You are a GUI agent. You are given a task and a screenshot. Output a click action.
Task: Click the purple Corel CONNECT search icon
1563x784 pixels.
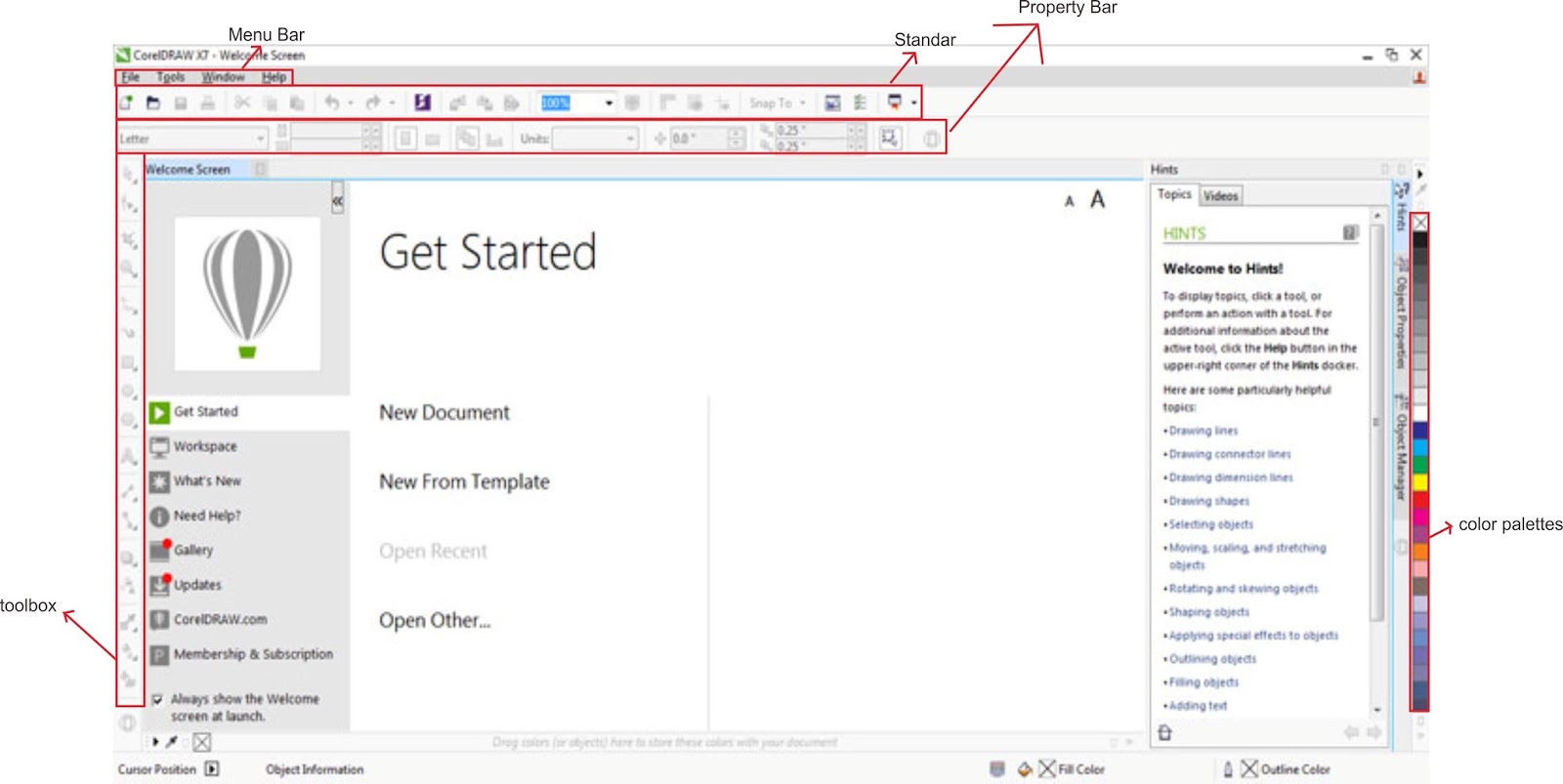[422, 103]
